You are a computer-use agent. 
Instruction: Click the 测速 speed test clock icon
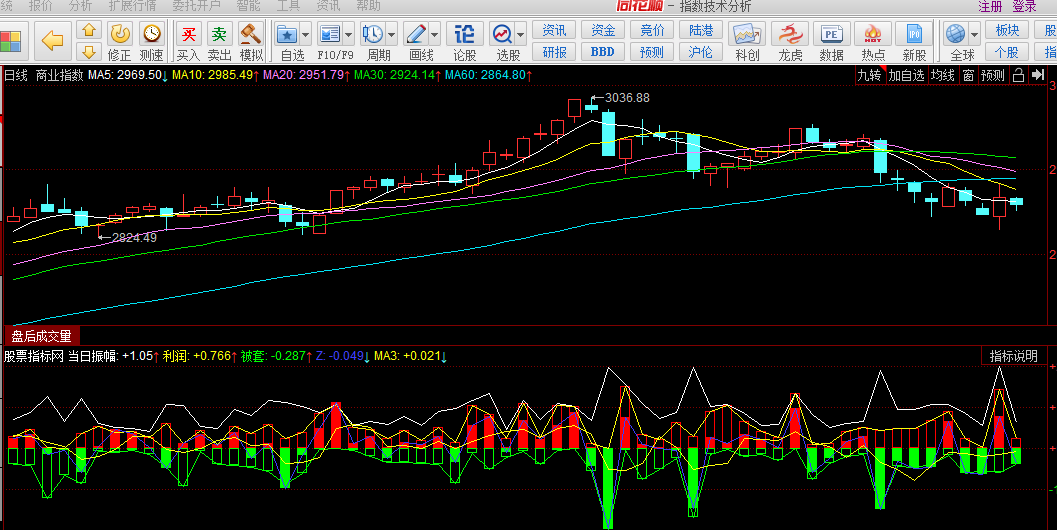click(151, 41)
